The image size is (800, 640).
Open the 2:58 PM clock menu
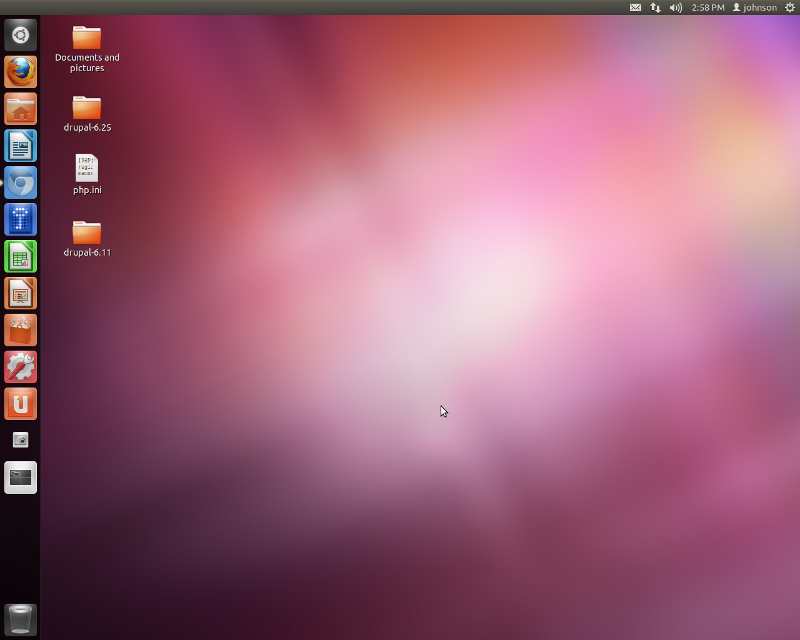click(x=708, y=7)
